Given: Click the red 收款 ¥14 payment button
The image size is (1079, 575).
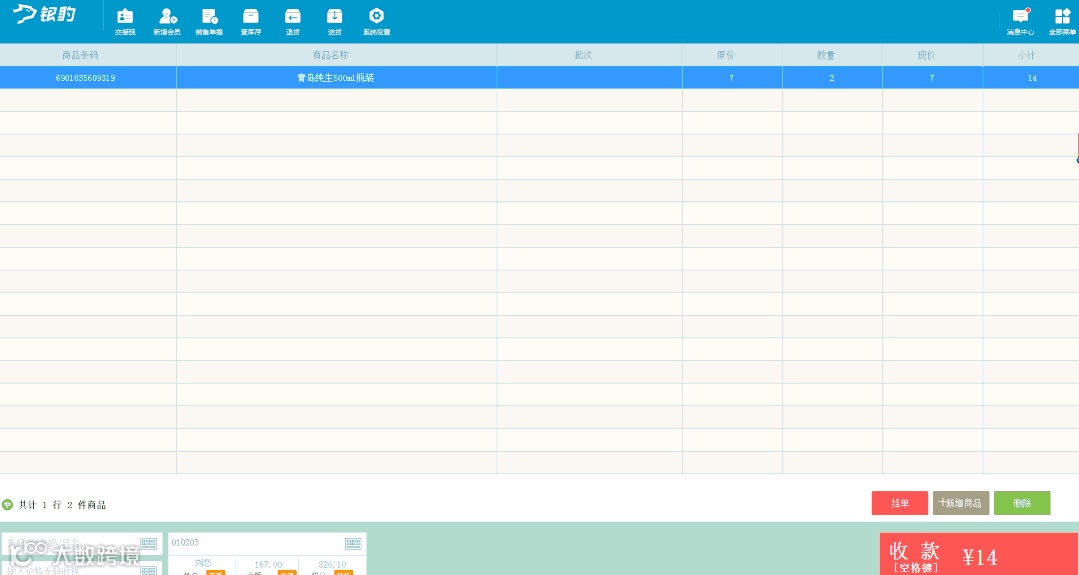Looking at the screenshot, I should tap(979, 554).
